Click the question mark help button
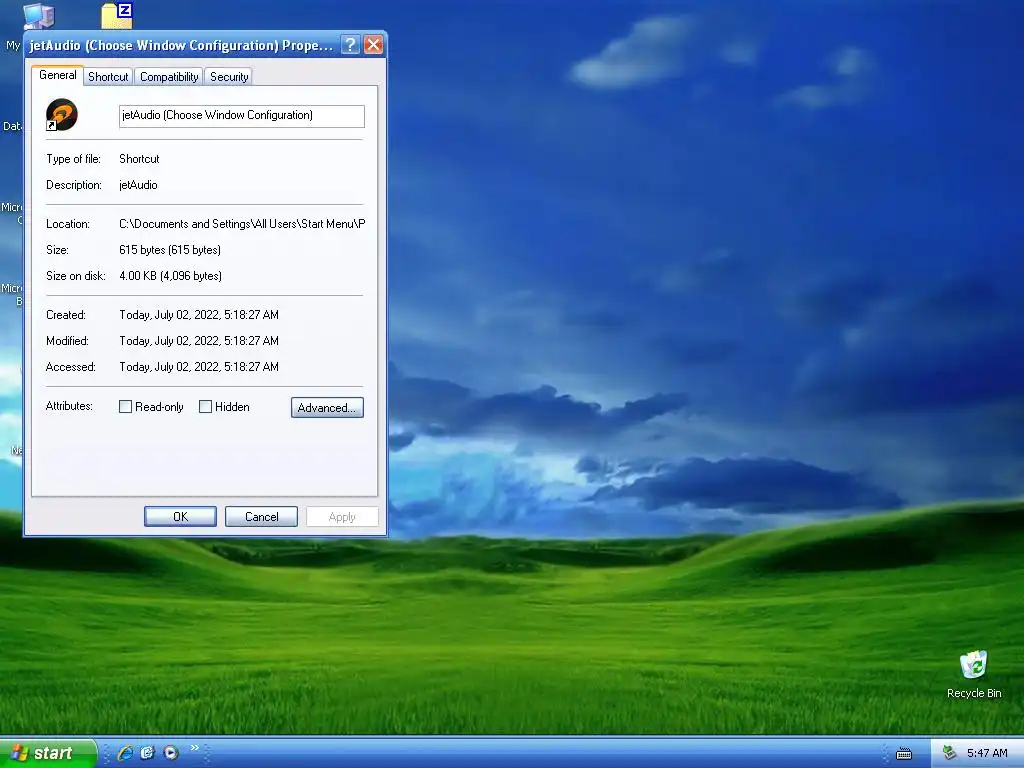 click(x=350, y=44)
